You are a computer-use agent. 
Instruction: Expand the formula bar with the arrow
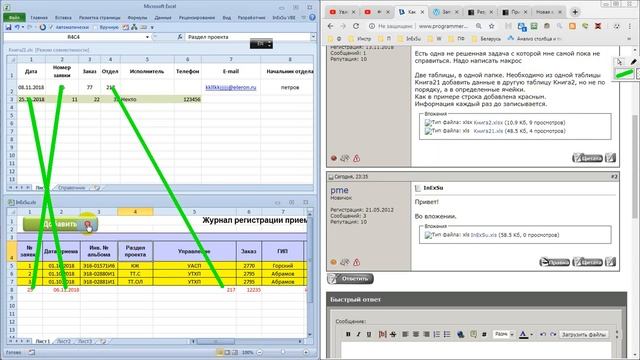(x=313, y=37)
